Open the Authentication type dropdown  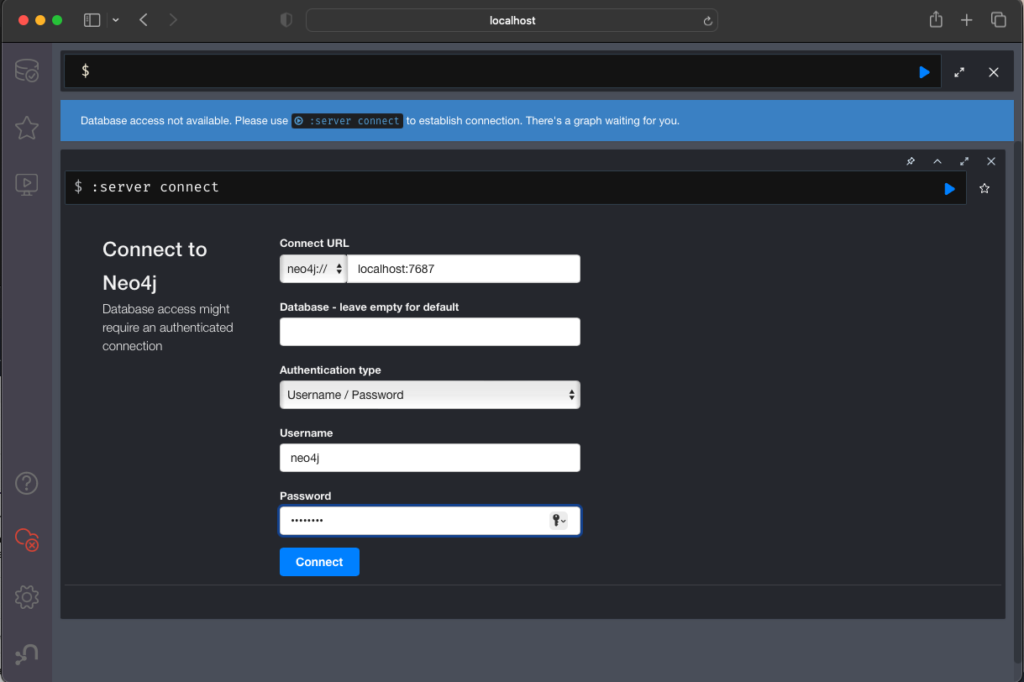click(430, 395)
